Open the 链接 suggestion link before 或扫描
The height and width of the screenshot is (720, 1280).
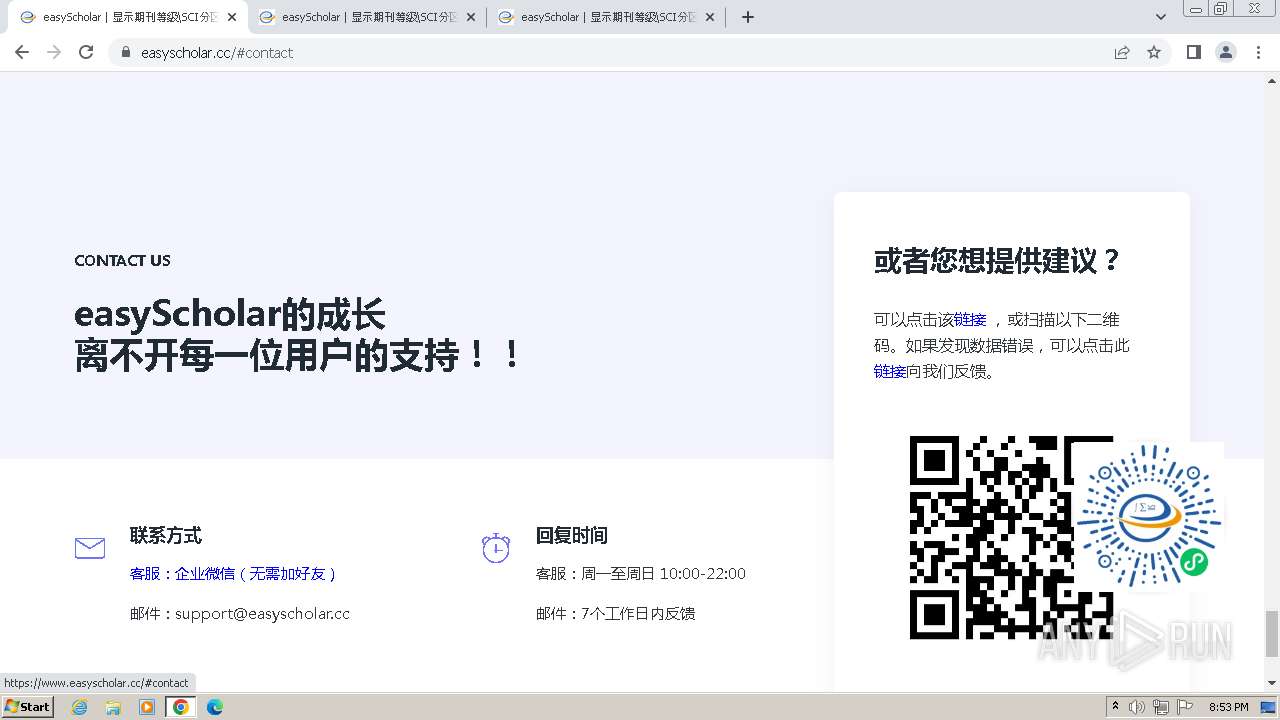[x=970, y=320]
